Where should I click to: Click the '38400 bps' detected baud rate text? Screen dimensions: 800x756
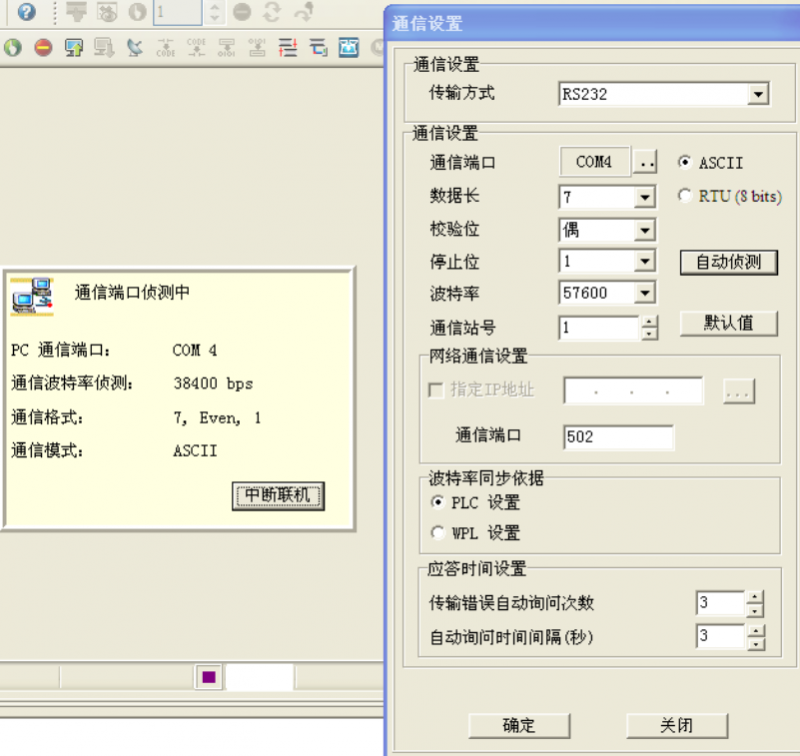coord(213,384)
